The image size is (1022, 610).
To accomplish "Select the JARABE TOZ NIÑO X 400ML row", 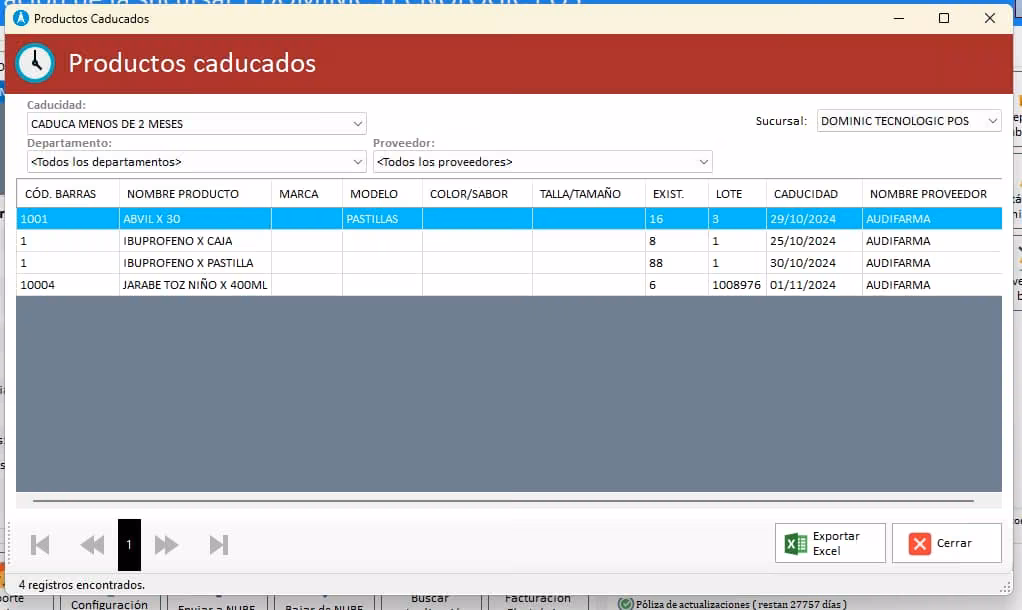I will (x=509, y=285).
